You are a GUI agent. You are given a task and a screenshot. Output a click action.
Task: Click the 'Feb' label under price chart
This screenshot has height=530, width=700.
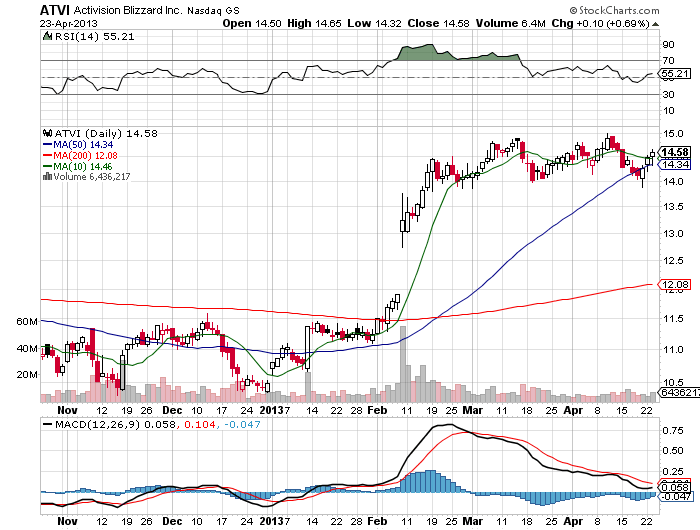[377, 410]
